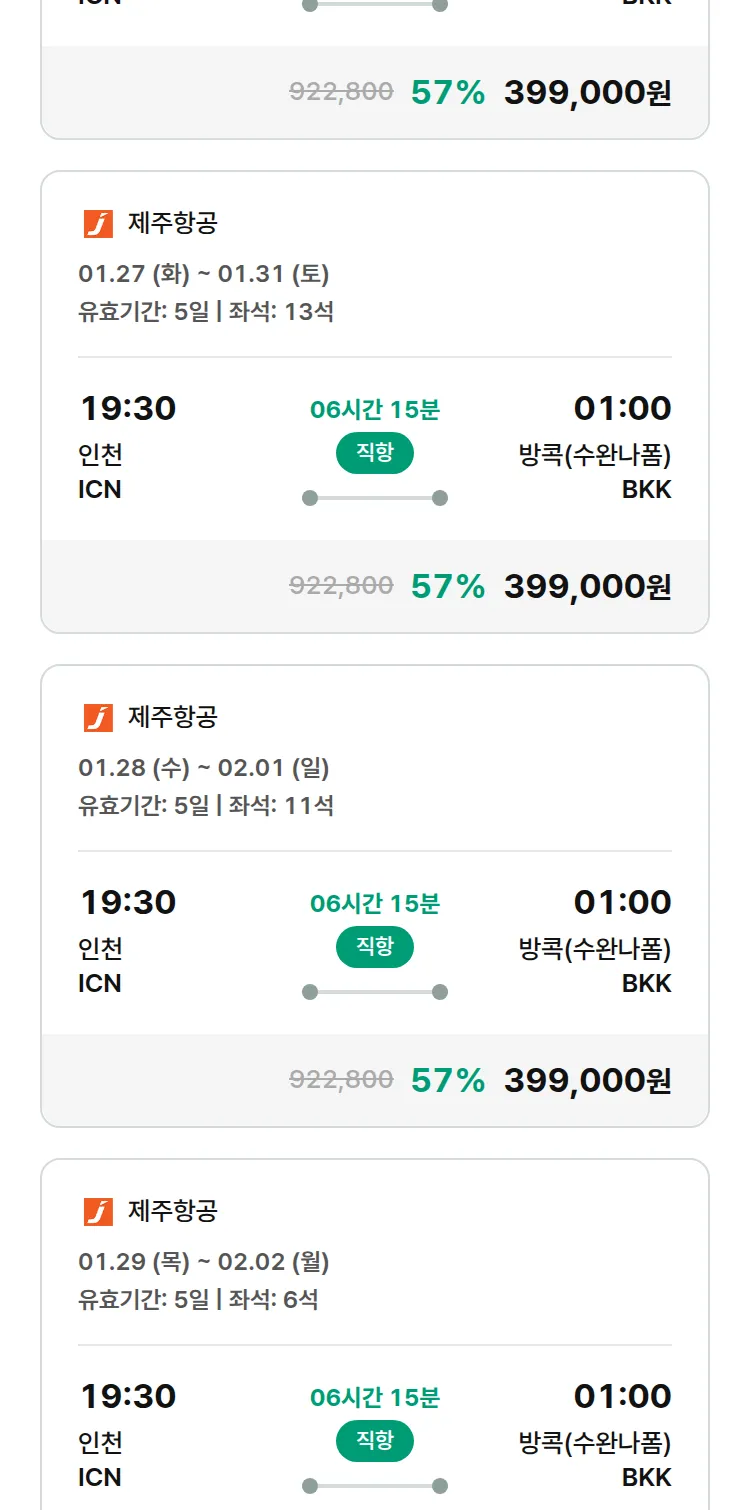Select the 399,000원 price on the 01.28 flight

(x=587, y=1080)
